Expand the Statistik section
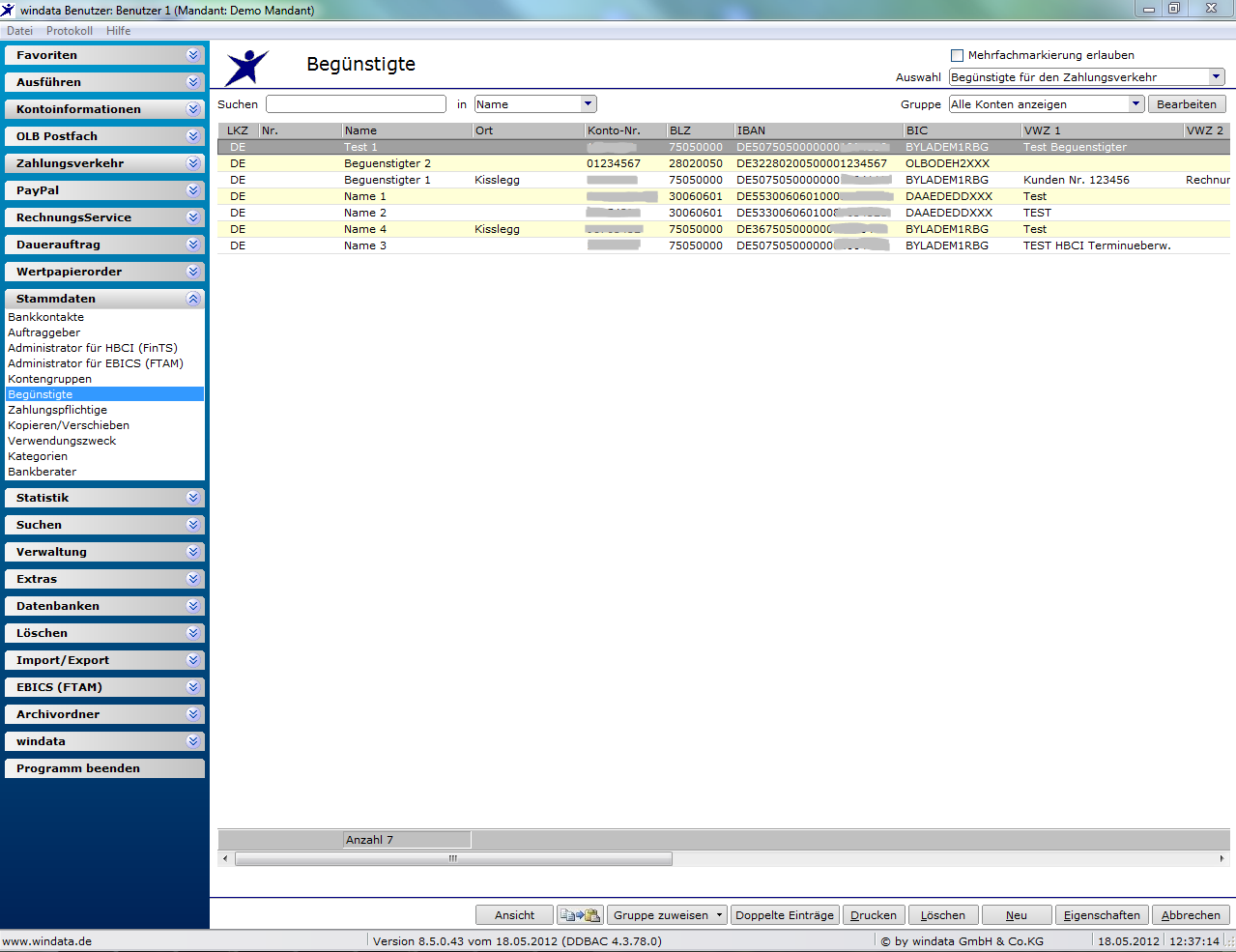1236x952 pixels. click(x=105, y=498)
